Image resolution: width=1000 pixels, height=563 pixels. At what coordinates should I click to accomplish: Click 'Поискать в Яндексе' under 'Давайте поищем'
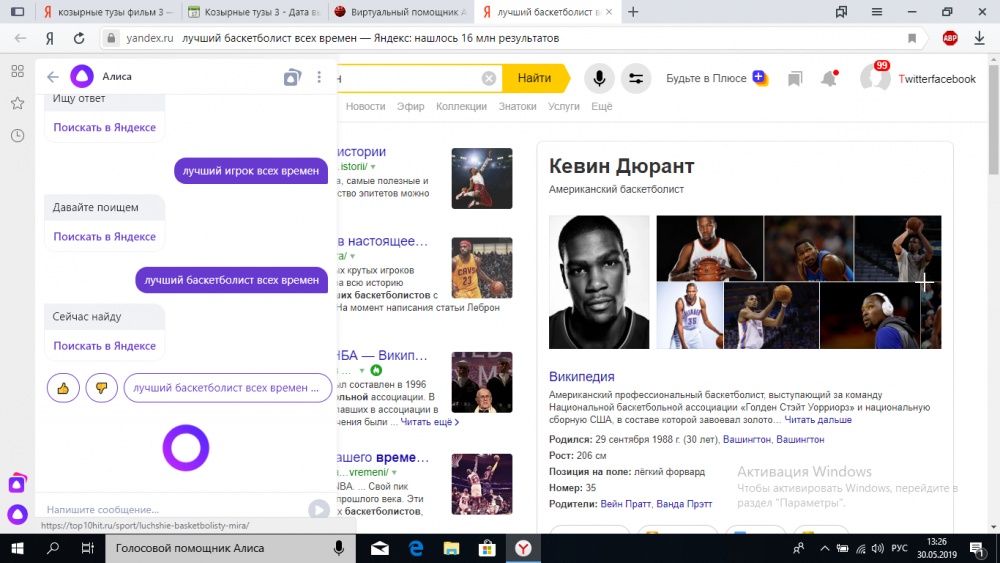pyautogui.click(x=105, y=237)
